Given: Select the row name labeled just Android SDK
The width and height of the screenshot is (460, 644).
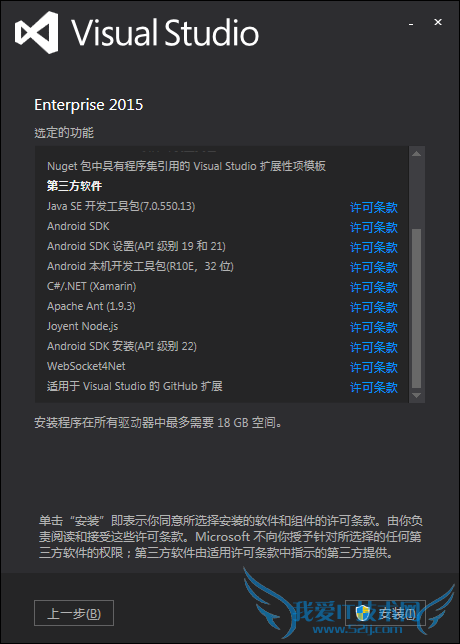Looking at the screenshot, I should click(78, 226).
